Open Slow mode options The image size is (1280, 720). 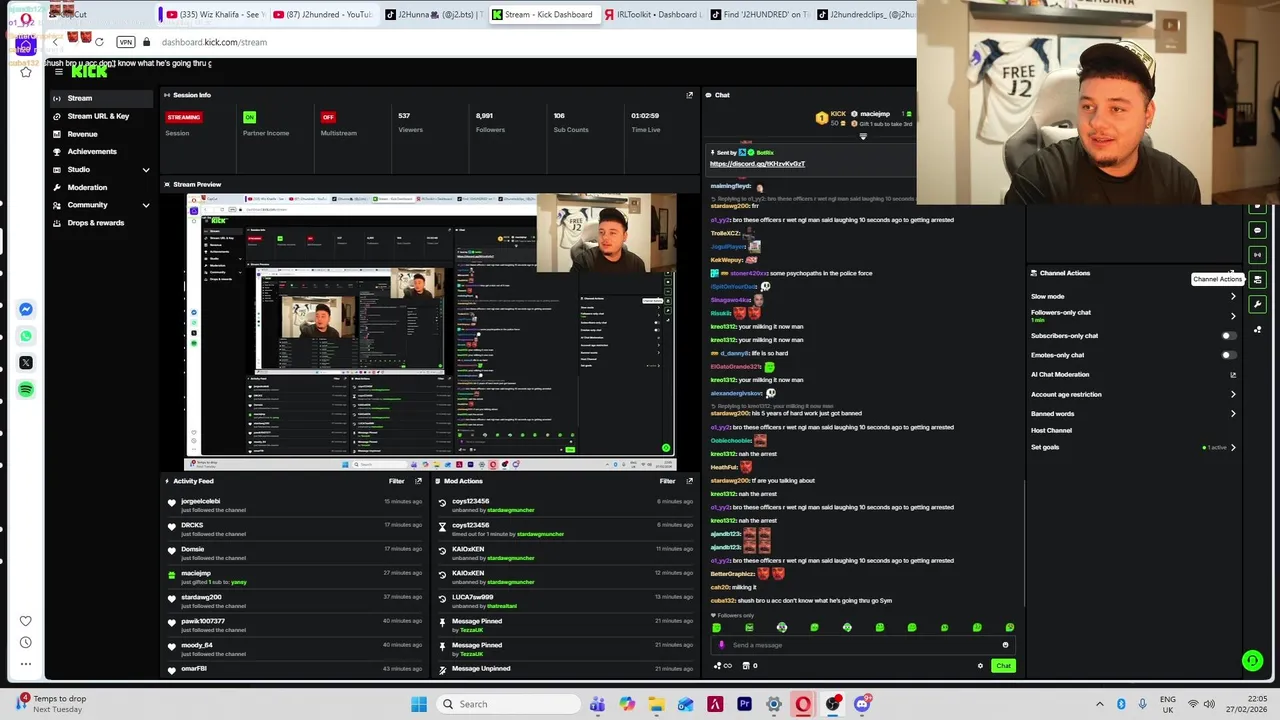[x=1133, y=297]
